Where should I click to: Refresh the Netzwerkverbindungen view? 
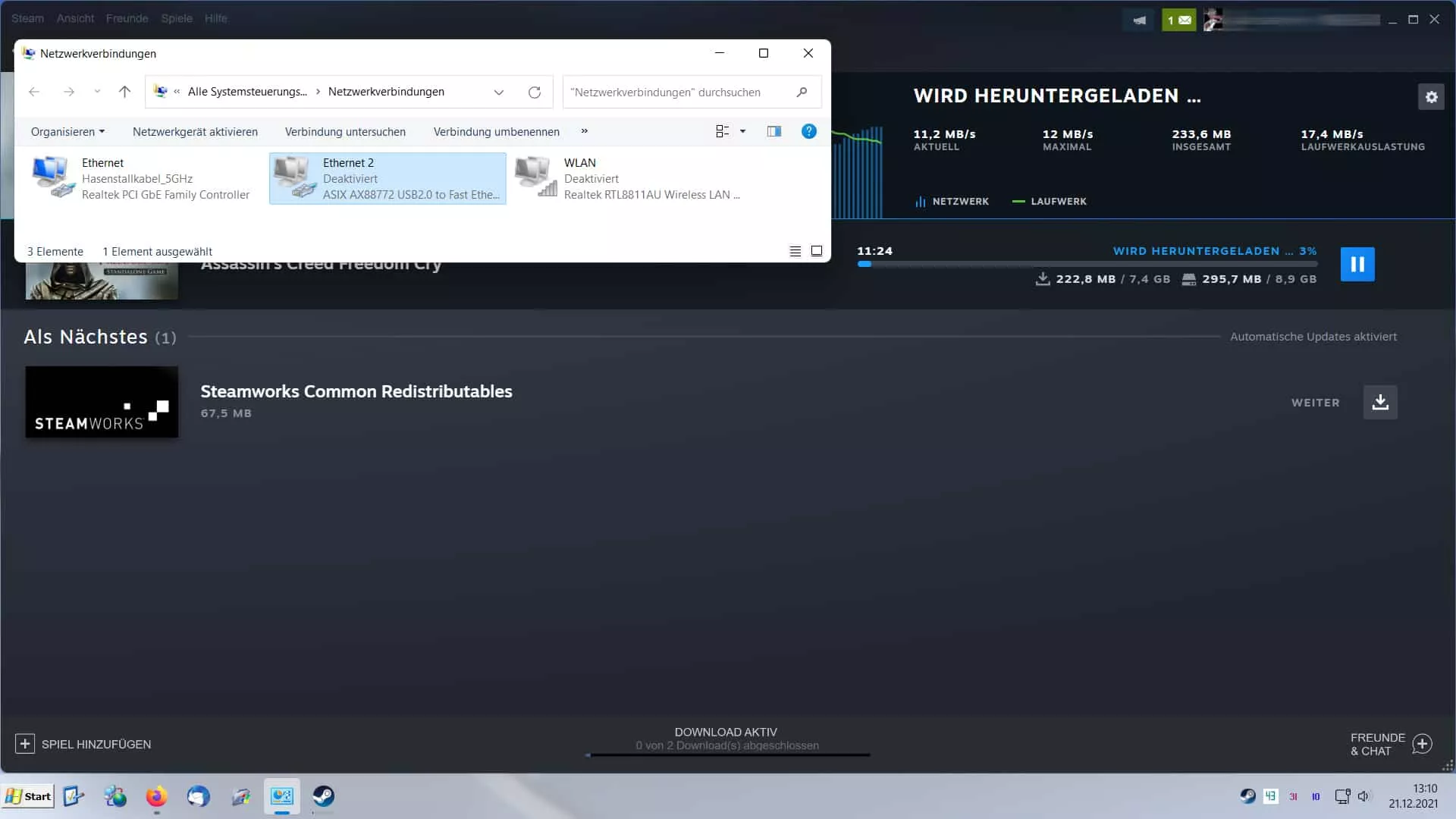pyautogui.click(x=535, y=92)
